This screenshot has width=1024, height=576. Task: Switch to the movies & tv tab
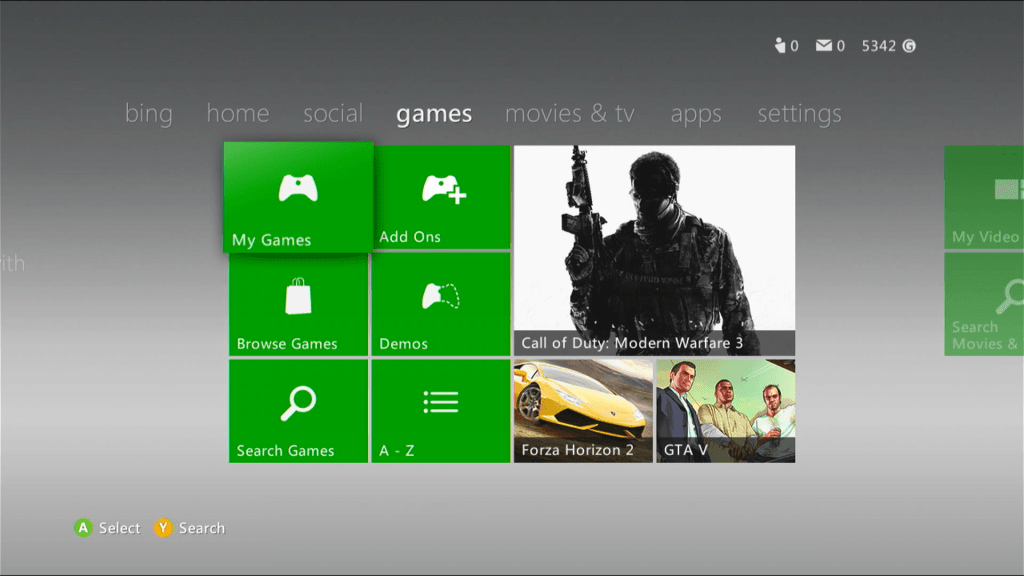(569, 113)
